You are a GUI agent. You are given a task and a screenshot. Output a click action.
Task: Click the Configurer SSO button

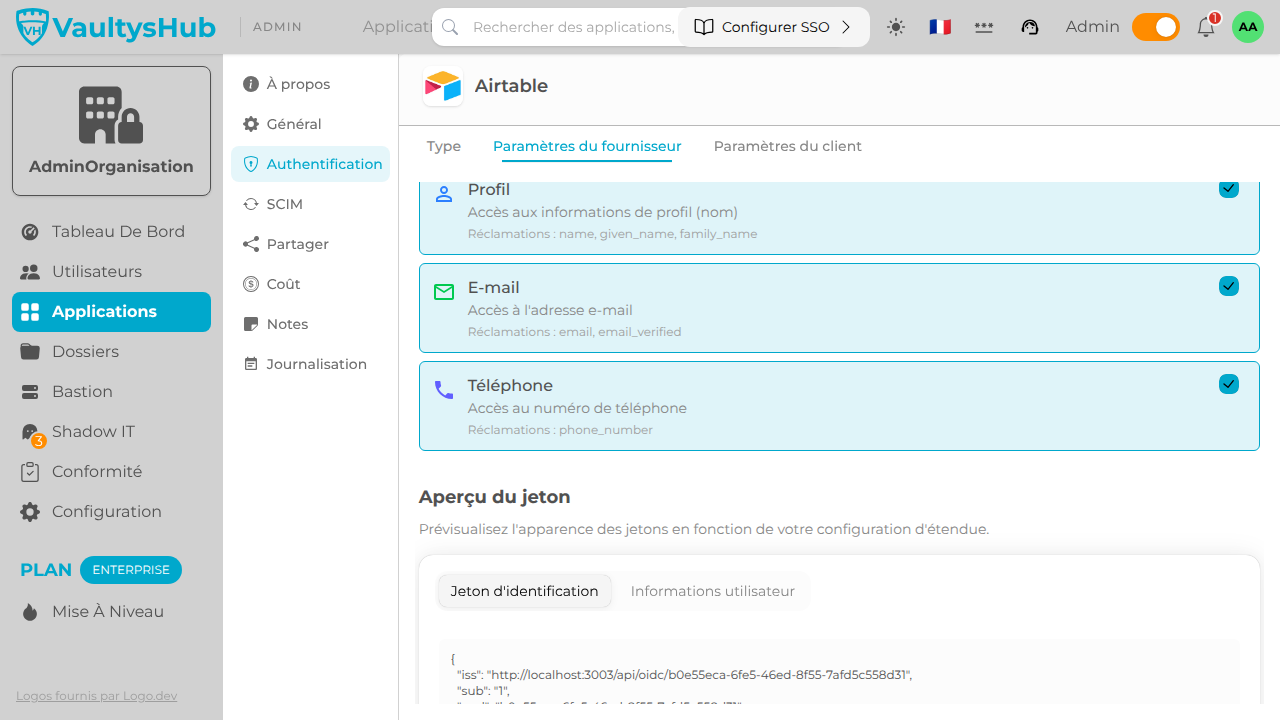pyautogui.click(x=774, y=27)
